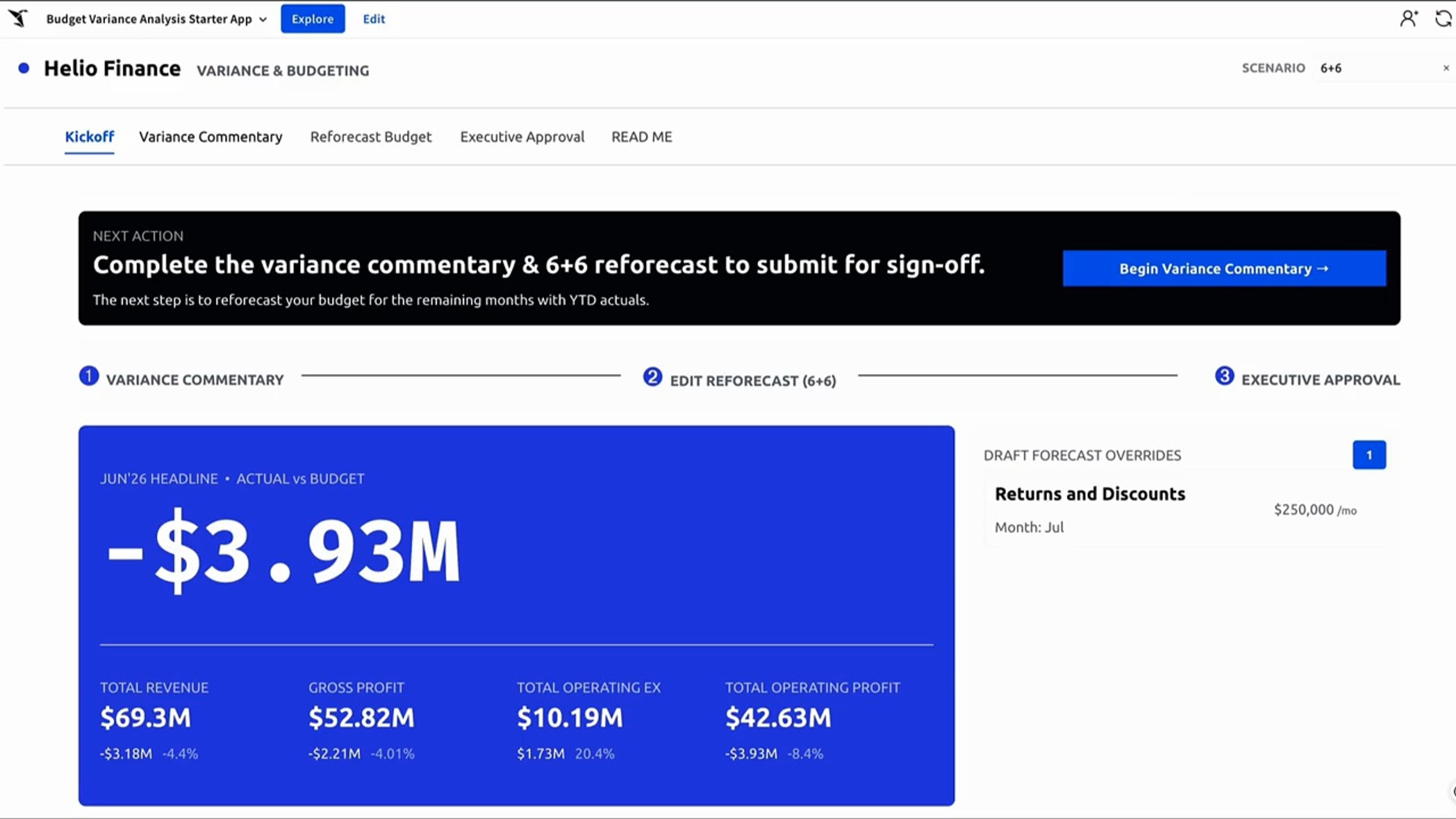1456x819 pixels.
Task: Click the -$2.21M gross profit variance amount
Action: (x=334, y=754)
